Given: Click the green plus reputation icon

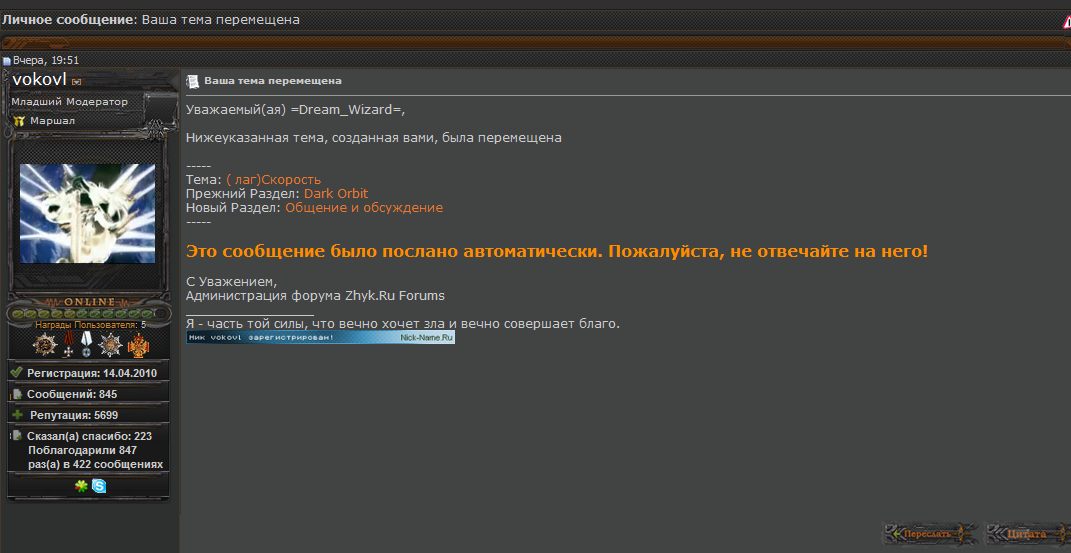Looking at the screenshot, I should click(17, 414).
